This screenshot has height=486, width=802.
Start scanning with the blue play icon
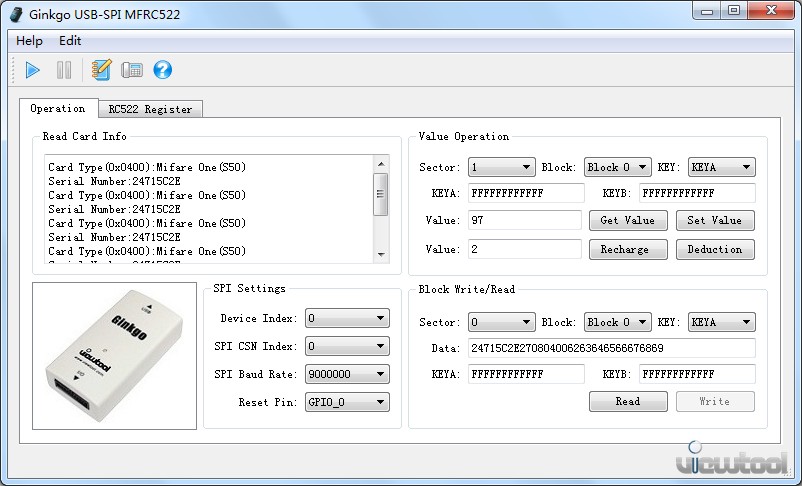32,70
